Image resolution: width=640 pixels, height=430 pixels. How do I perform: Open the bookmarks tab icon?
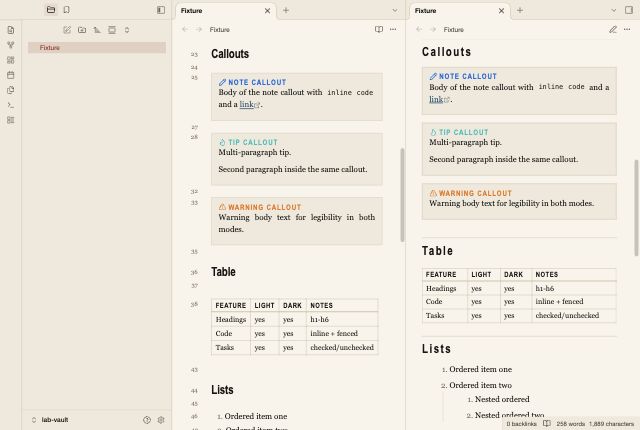point(67,10)
